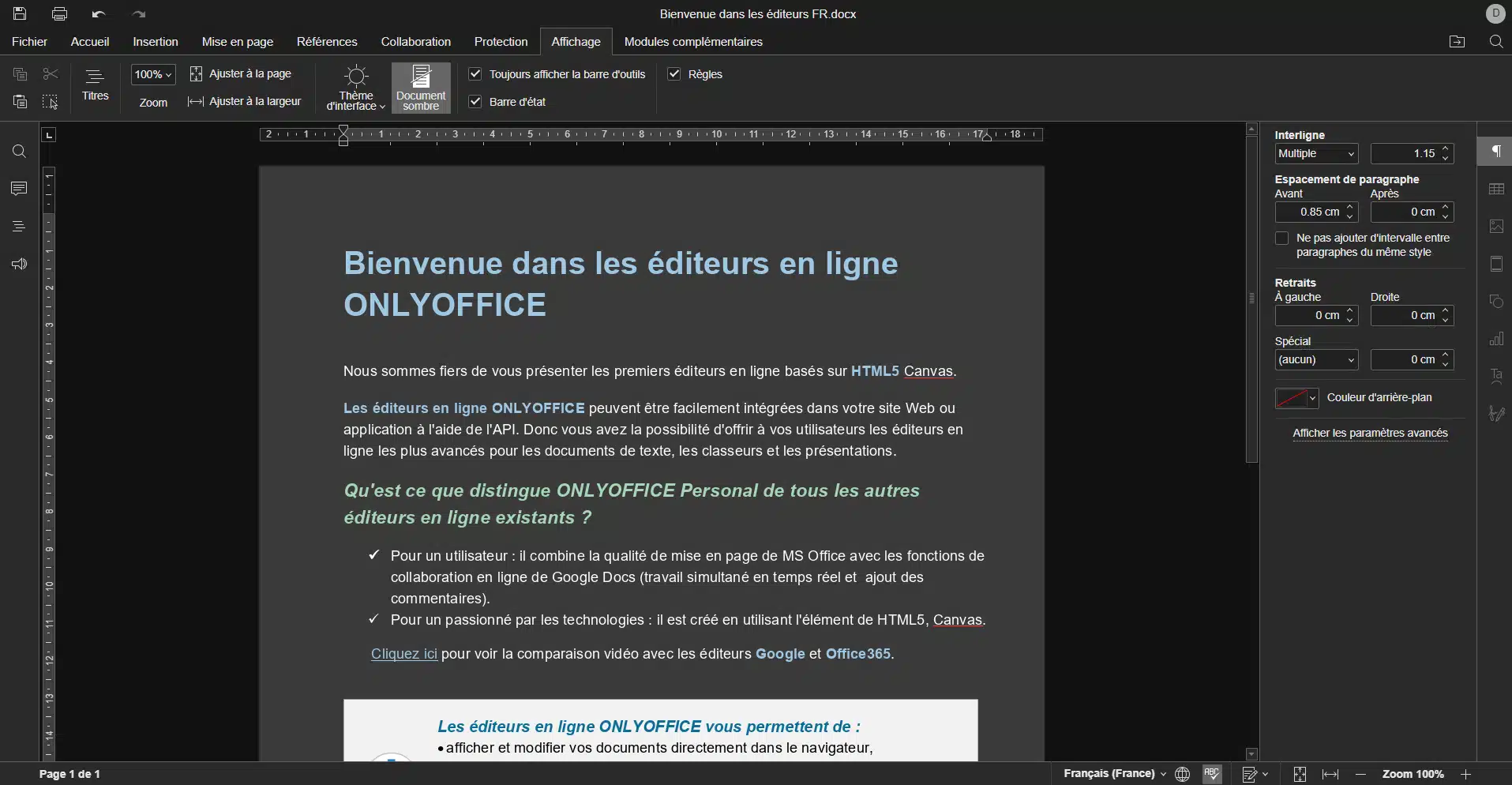The image size is (1512, 785).
Task: Select all with the selection icon
Action: point(51,102)
